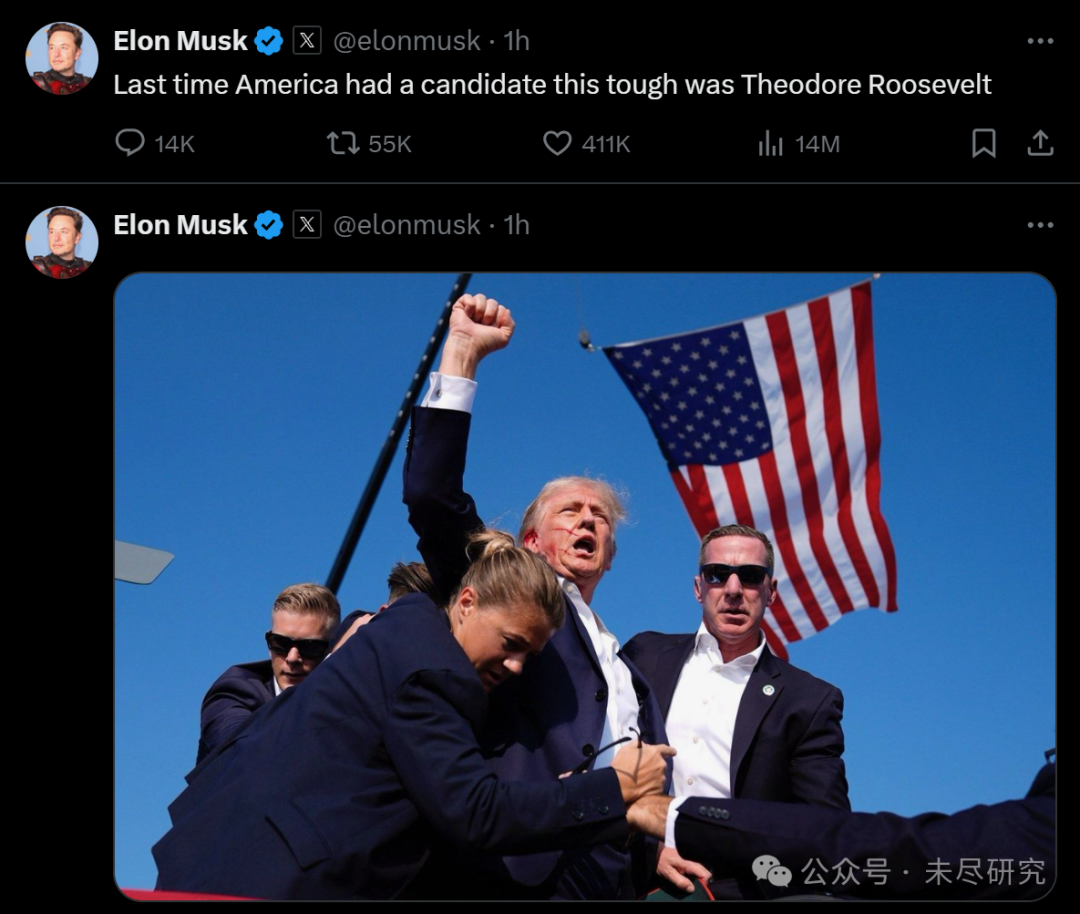Image resolution: width=1080 pixels, height=914 pixels.
Task: Click the X affiliation badge in second tweet
Action: tap(307, 225)
